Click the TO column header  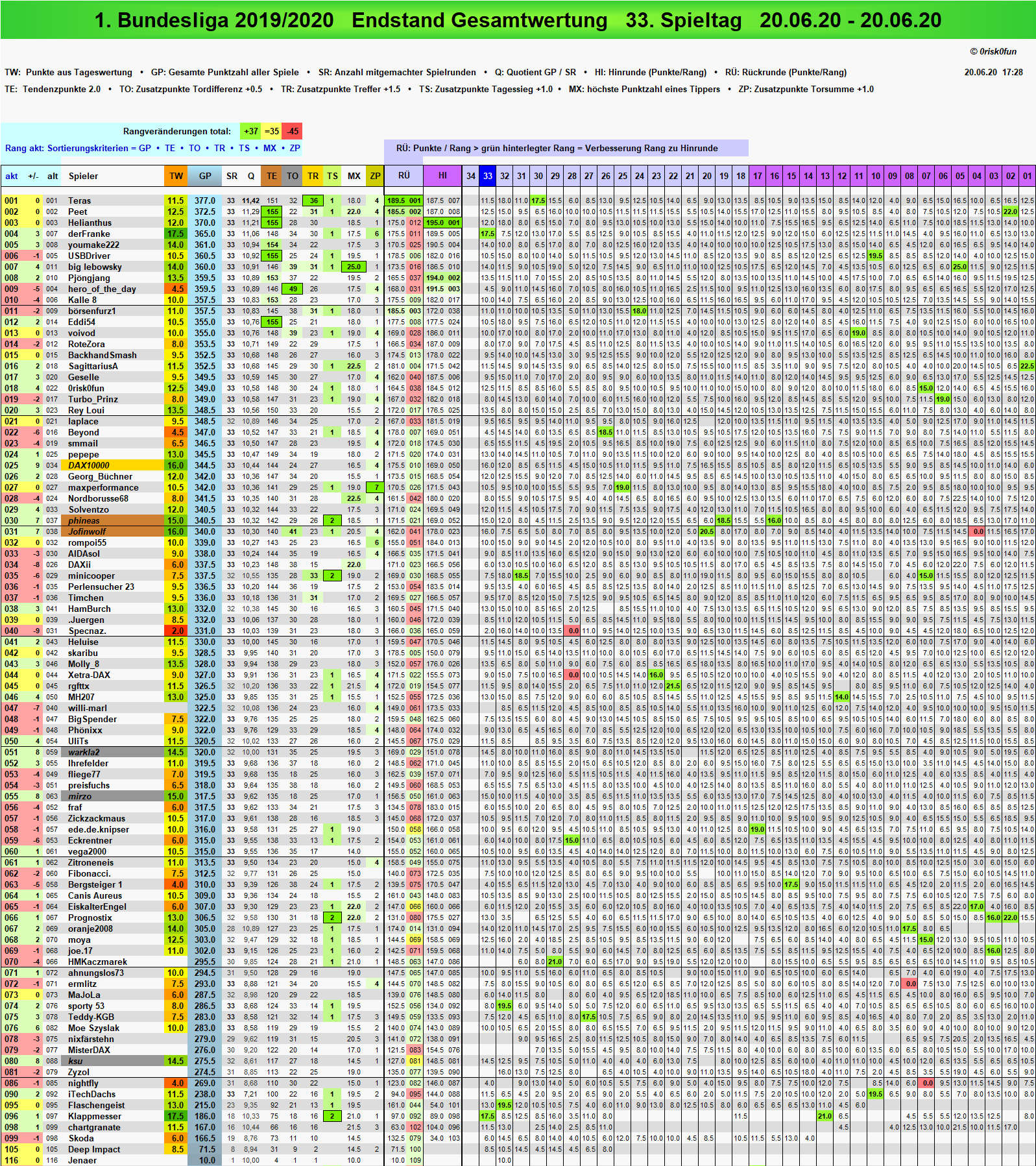(x=293, y=176)
